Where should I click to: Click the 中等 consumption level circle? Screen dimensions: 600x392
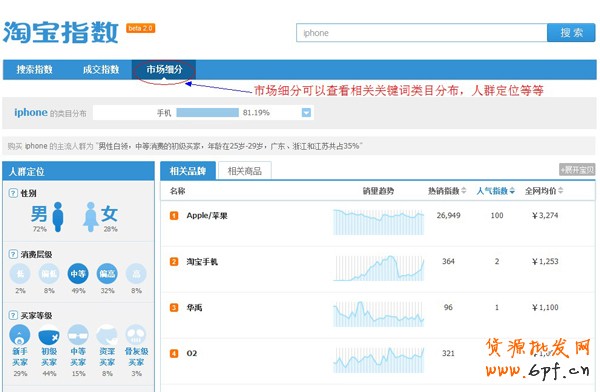coord(78,274)
